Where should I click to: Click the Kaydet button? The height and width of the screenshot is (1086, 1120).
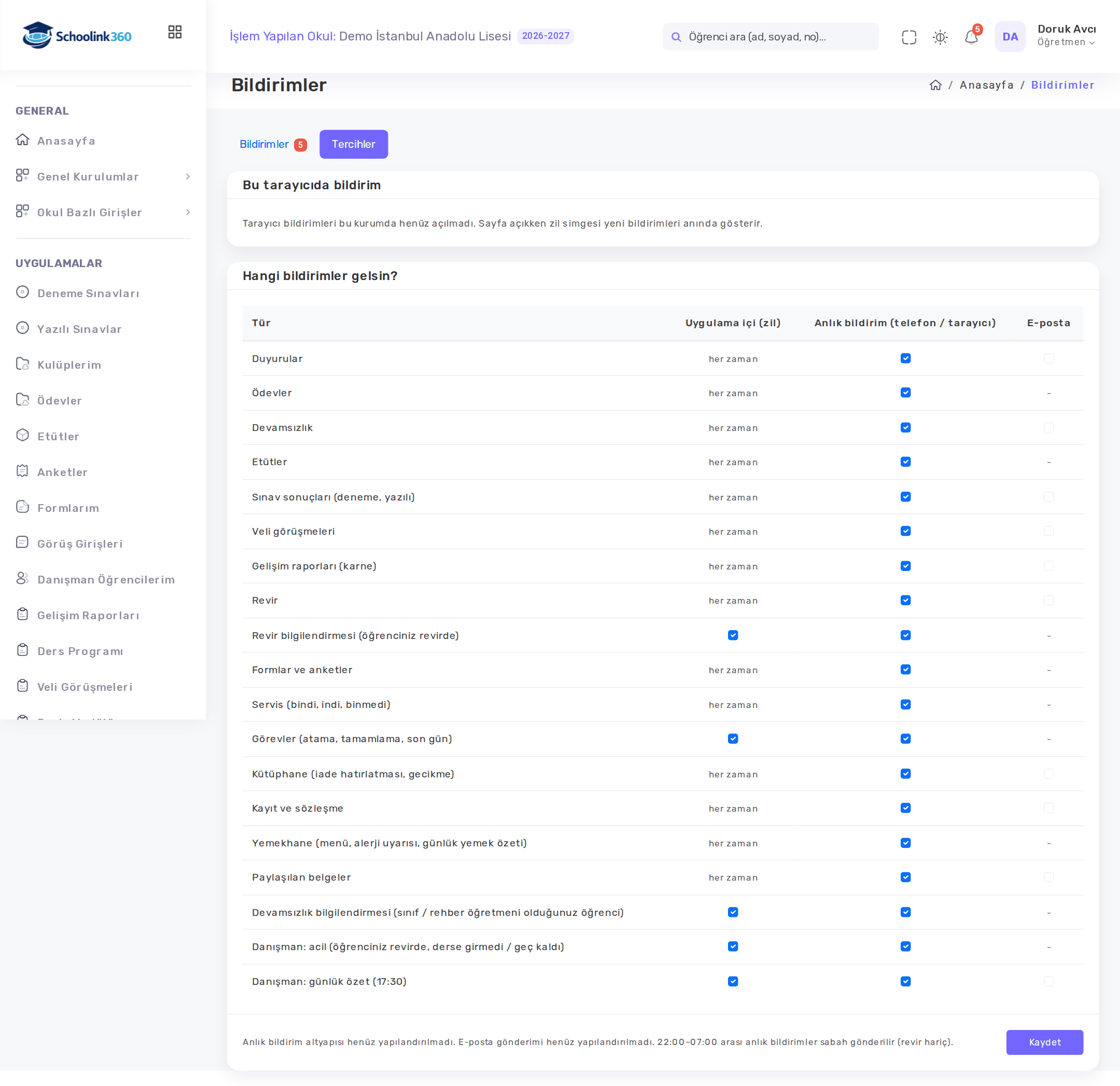tap(1045, 1042)
